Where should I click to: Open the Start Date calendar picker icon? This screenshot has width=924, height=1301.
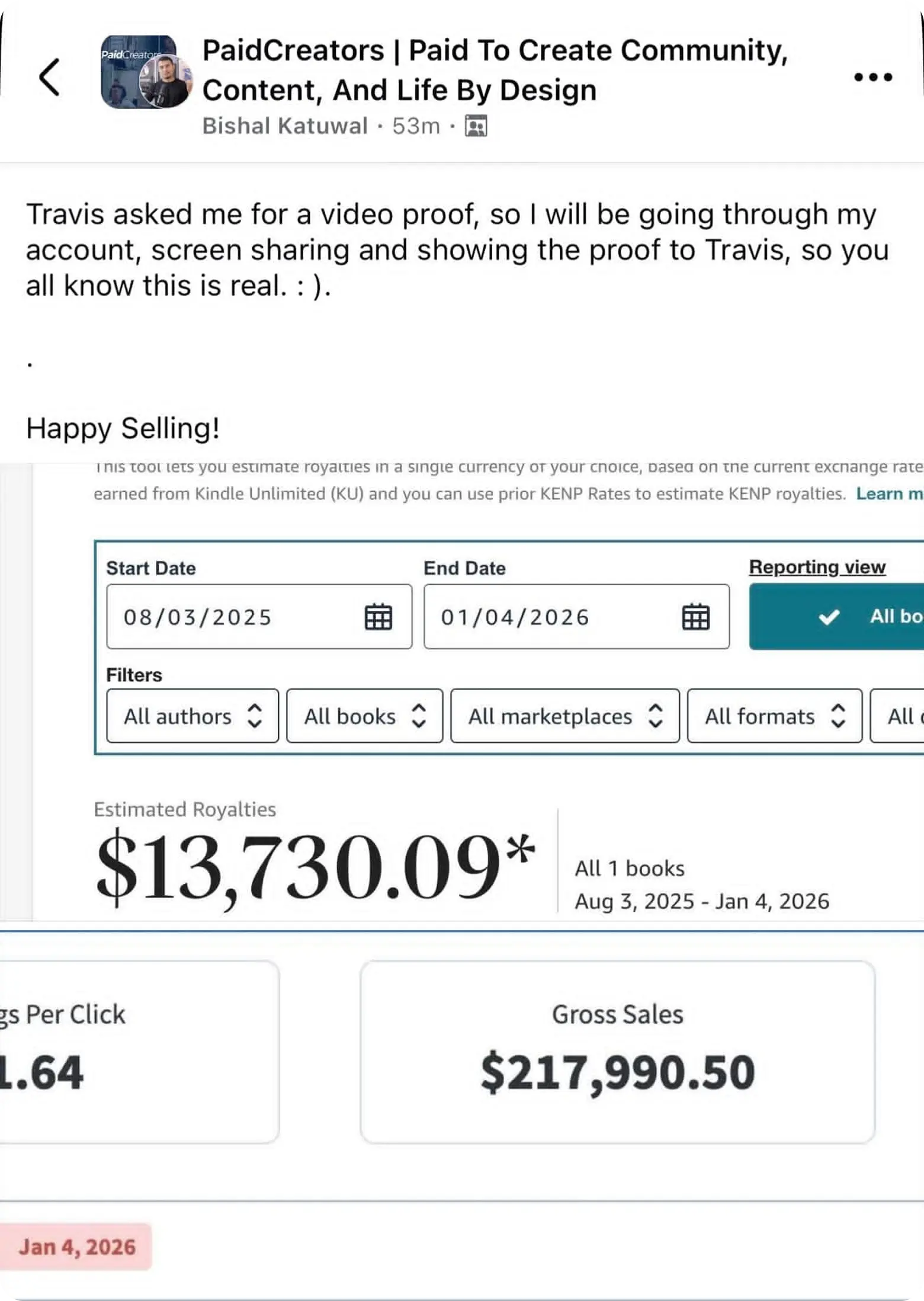(378, 617)
